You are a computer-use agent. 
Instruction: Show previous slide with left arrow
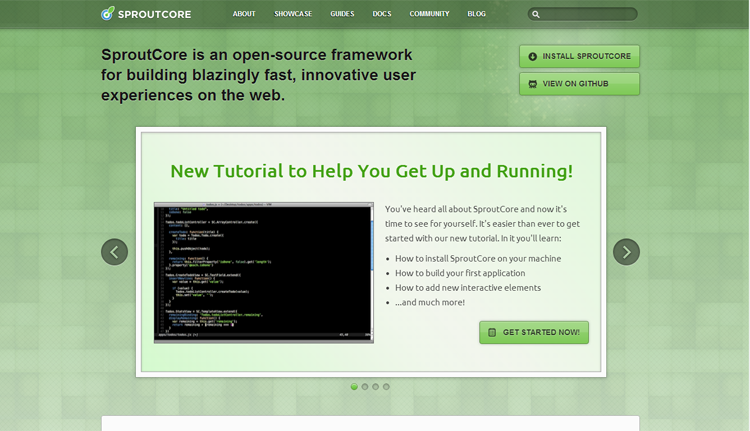114,252
